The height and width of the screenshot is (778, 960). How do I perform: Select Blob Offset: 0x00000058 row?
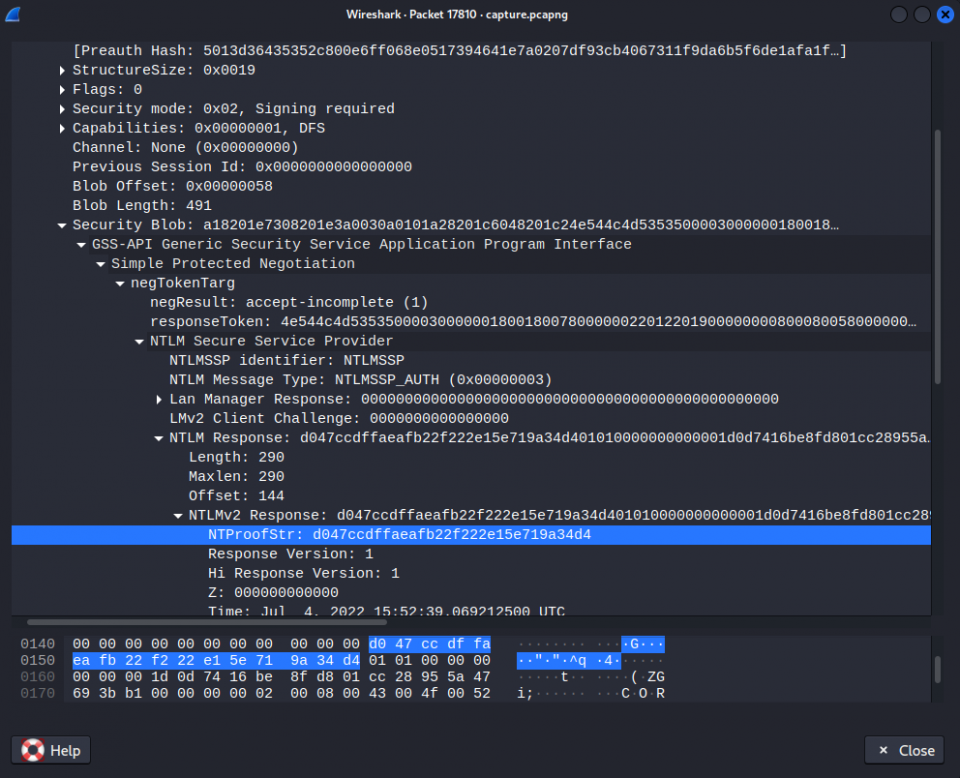(x=172, y=186)
